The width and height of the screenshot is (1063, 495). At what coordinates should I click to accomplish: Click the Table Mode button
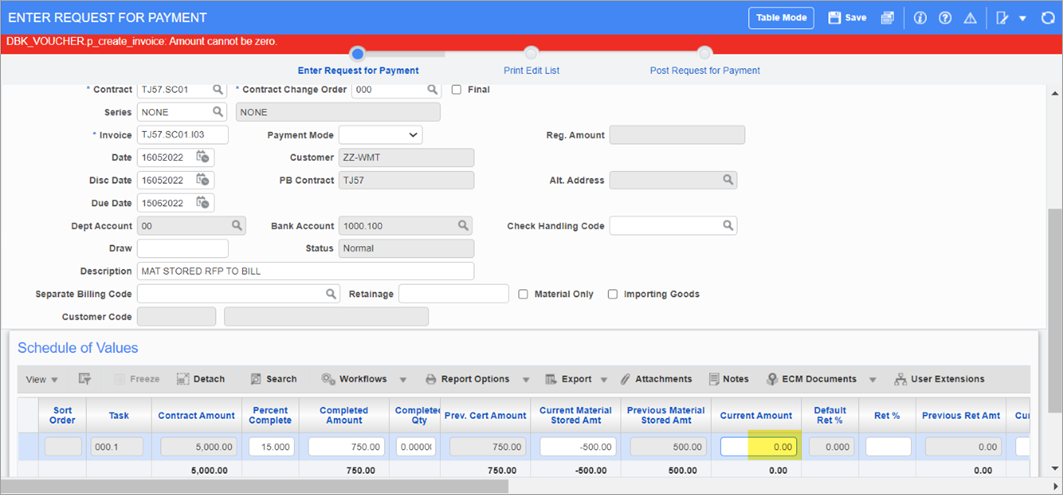pyautogui.click(x=781, y=18)
